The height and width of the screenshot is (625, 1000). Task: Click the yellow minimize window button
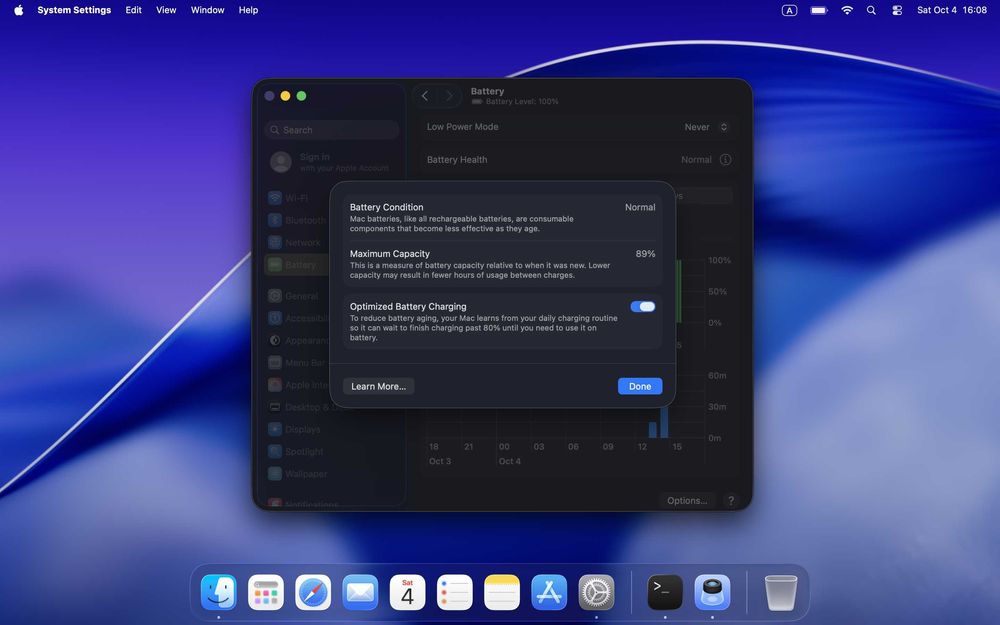tap(285, 96)
